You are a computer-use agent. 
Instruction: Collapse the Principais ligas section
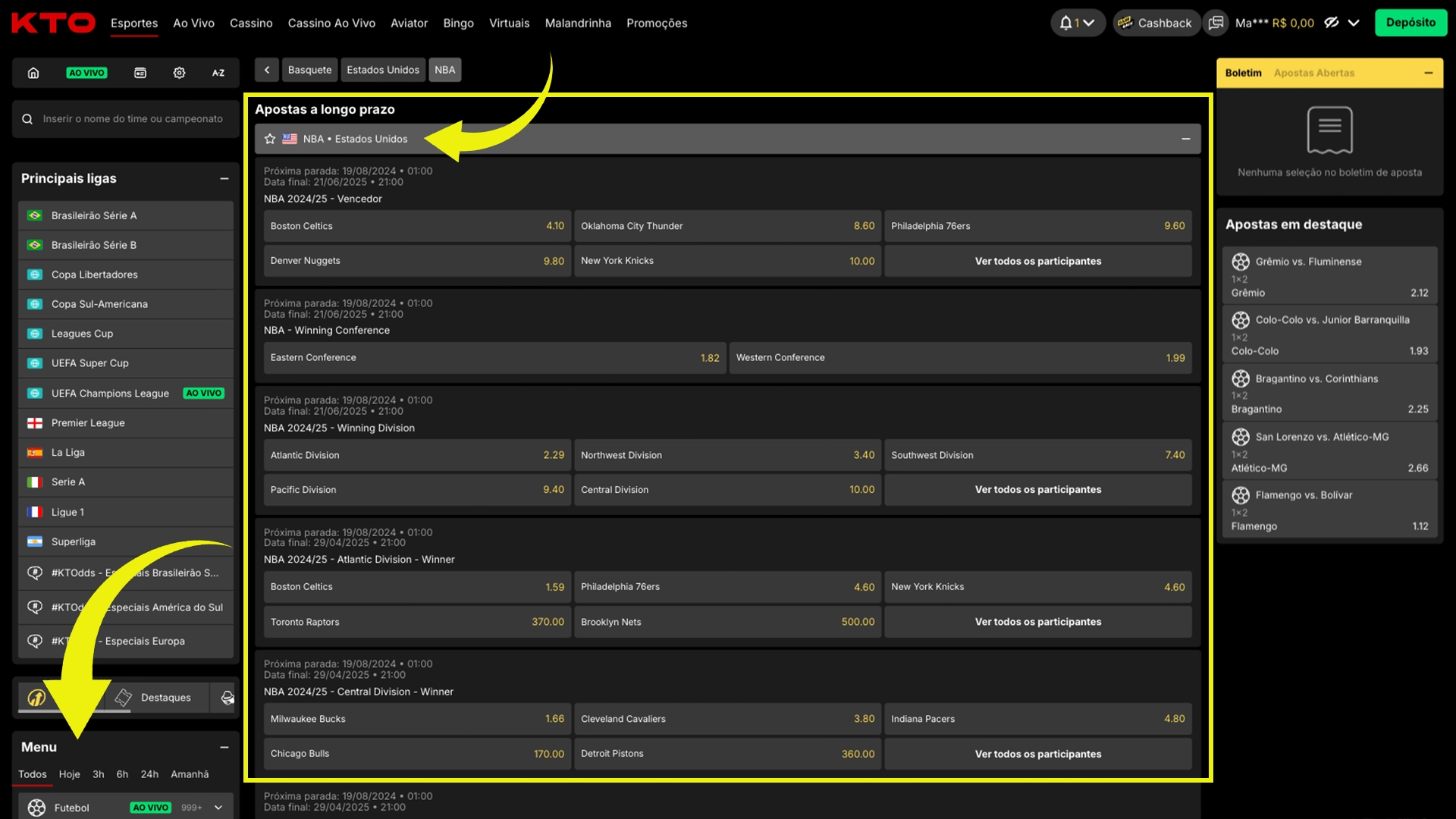(x=224, y=178)
